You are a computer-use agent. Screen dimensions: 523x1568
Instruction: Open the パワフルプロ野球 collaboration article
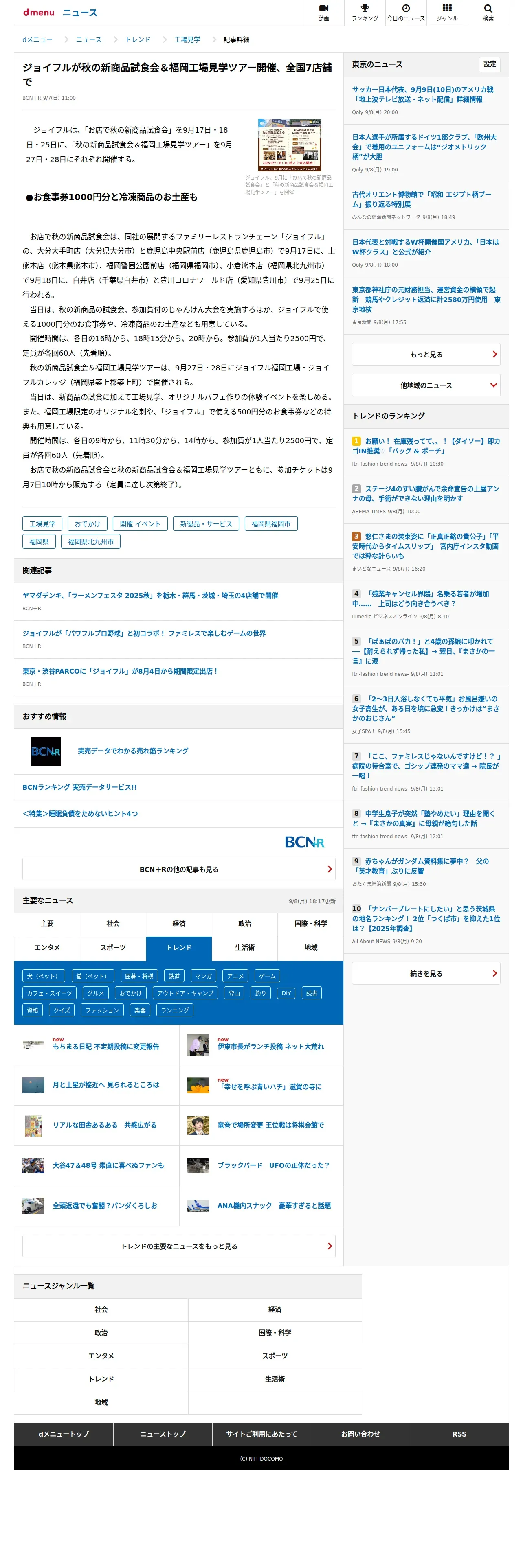coord(144,633)
